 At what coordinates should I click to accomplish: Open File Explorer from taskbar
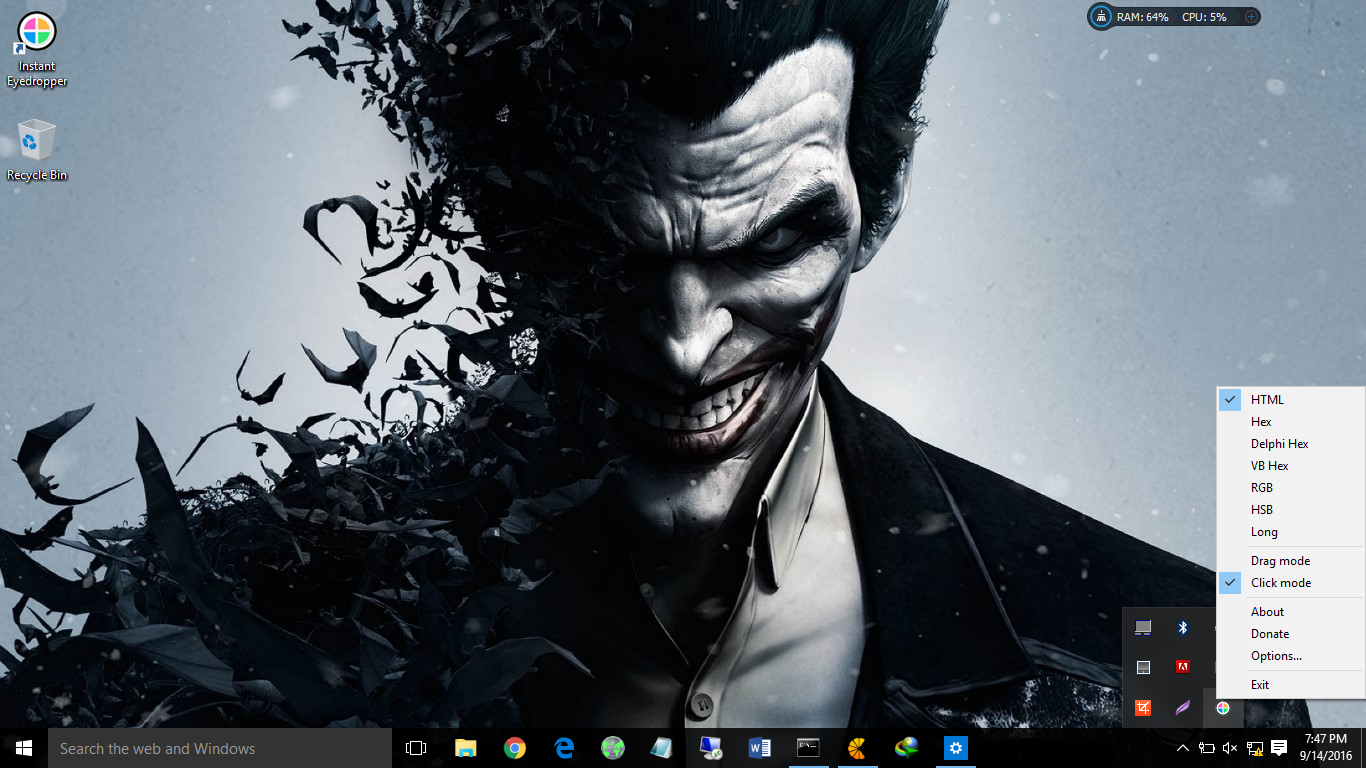tap(466, 748)
